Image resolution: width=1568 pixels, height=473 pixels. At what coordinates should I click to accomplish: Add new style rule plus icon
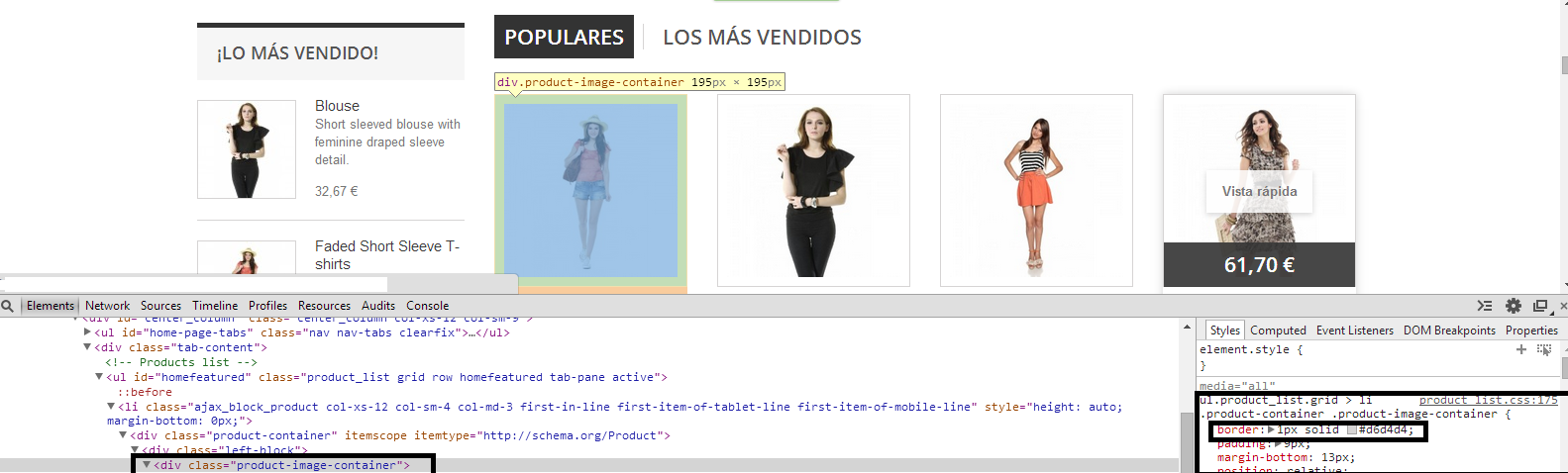tap(1521, 349)
